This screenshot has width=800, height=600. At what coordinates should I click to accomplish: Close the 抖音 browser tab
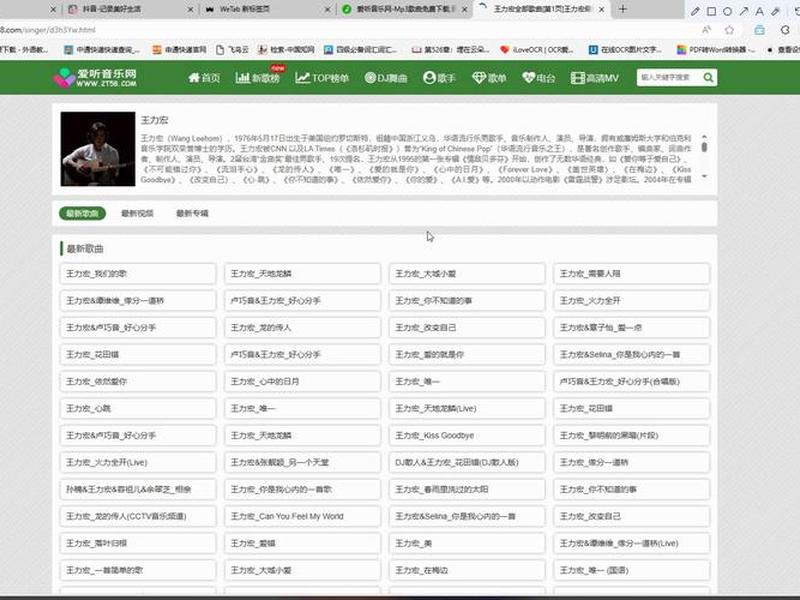point(190,9)
